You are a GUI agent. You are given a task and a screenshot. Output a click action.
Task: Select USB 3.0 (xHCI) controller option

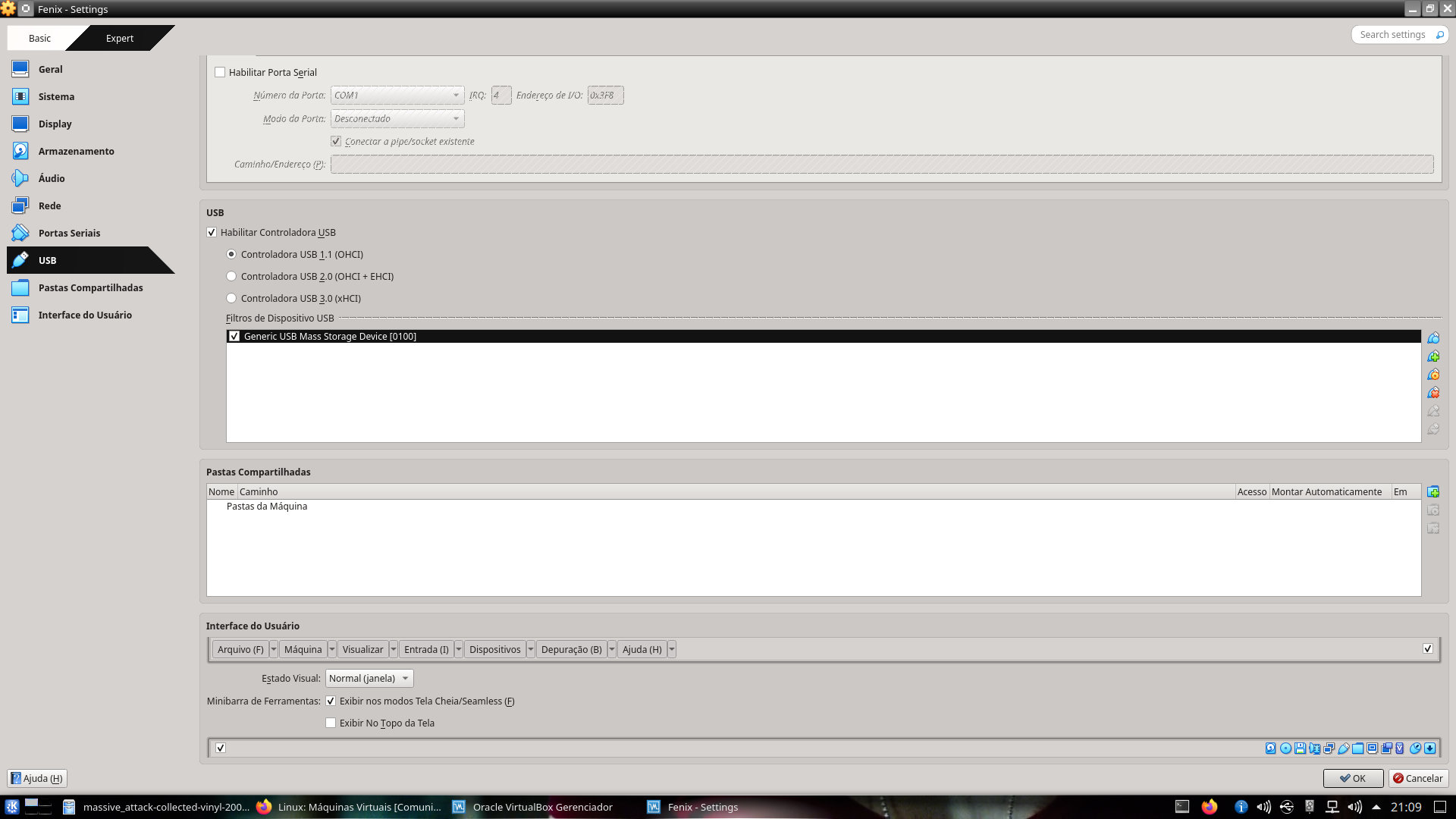pos(231,298)
